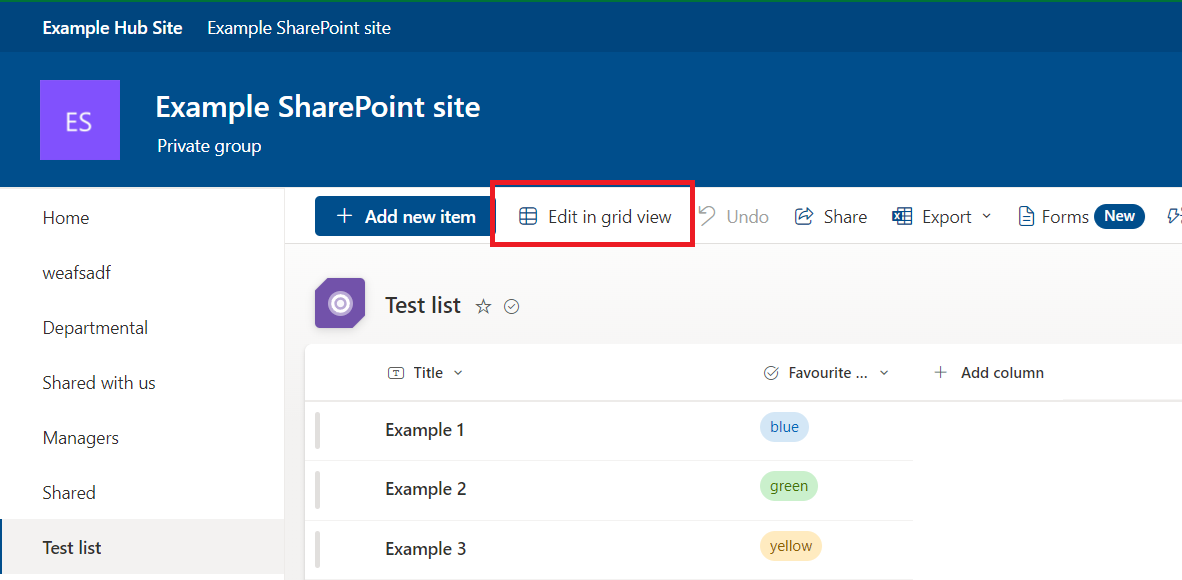The image size is (1182, 580).
Task: Click the lightning automate icon at far right
Action: pos(1176,216)
